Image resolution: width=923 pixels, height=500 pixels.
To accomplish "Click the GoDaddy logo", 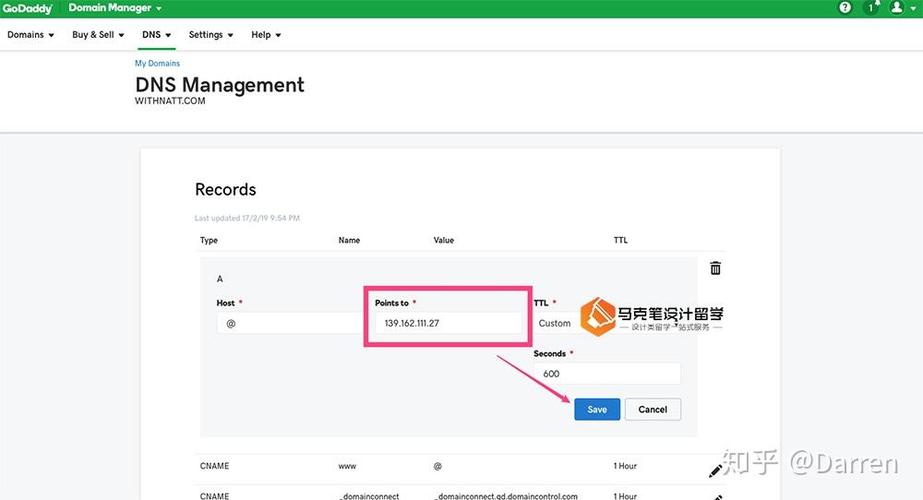I will point(27,8).
